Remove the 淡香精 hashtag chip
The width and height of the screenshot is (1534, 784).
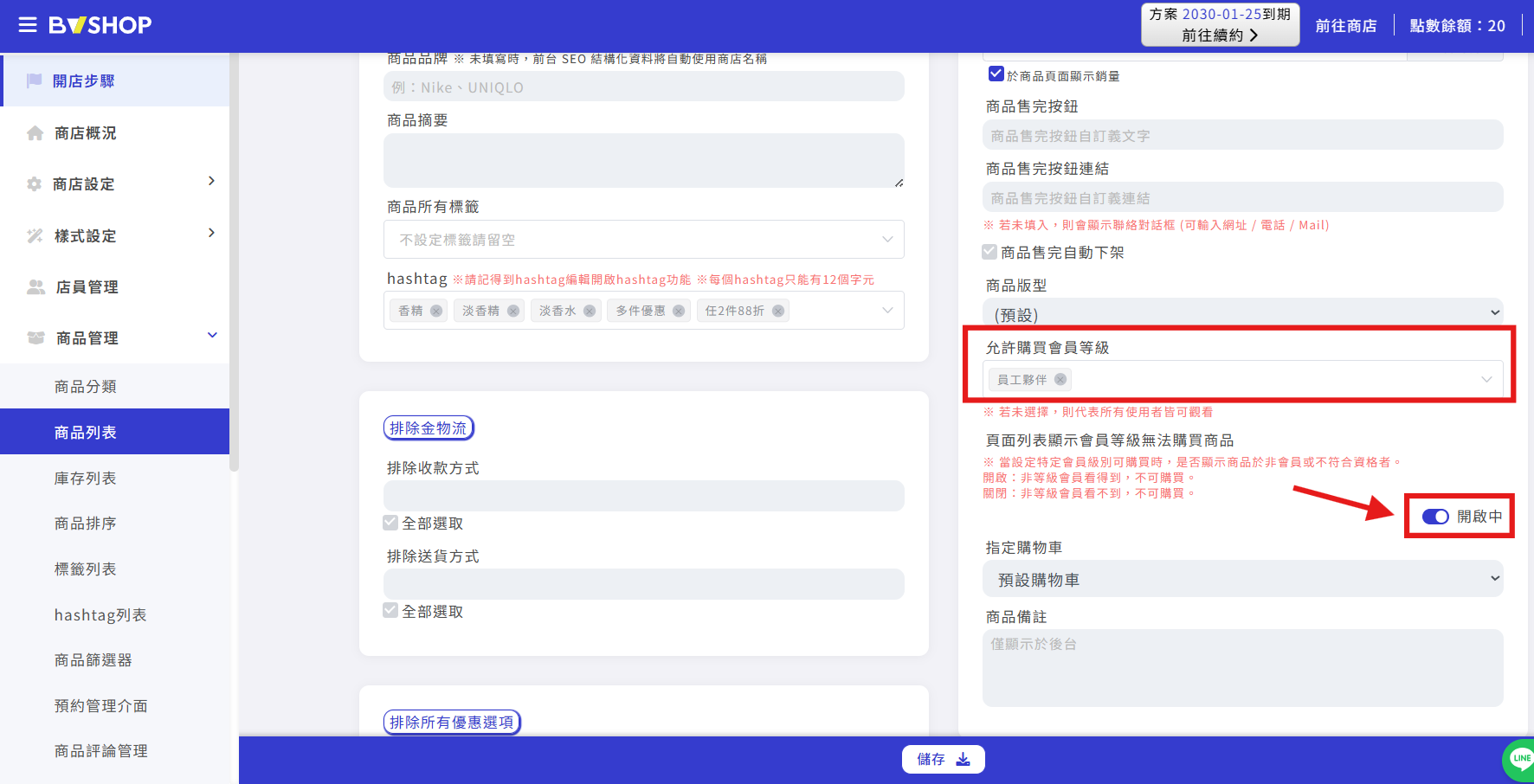[x=513, y=311]
